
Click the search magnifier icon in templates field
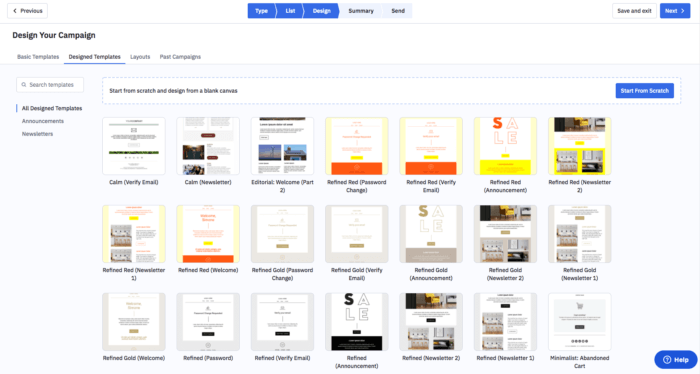point(24,85)
